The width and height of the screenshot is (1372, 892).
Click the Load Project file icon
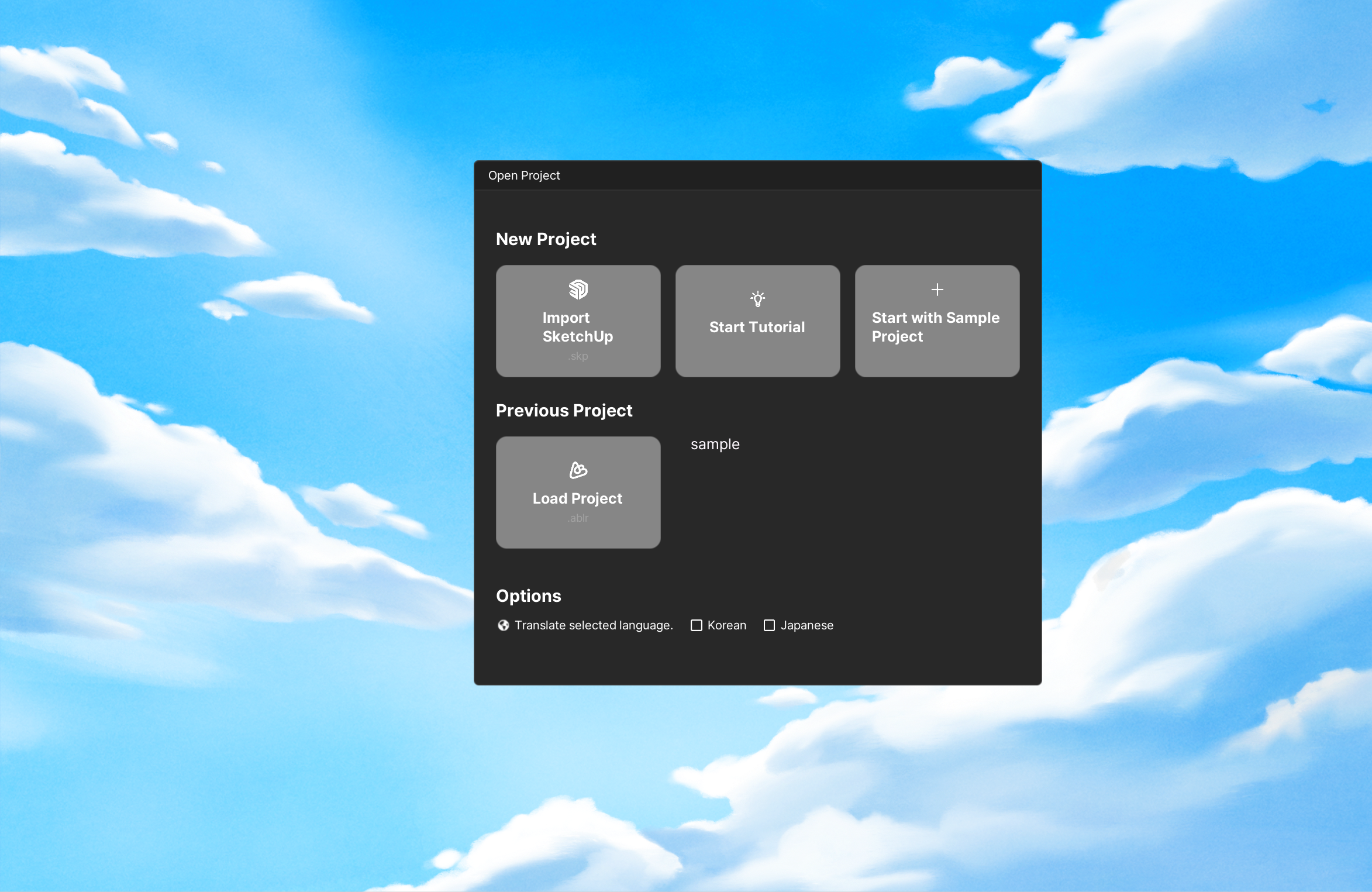pos(578,470)
